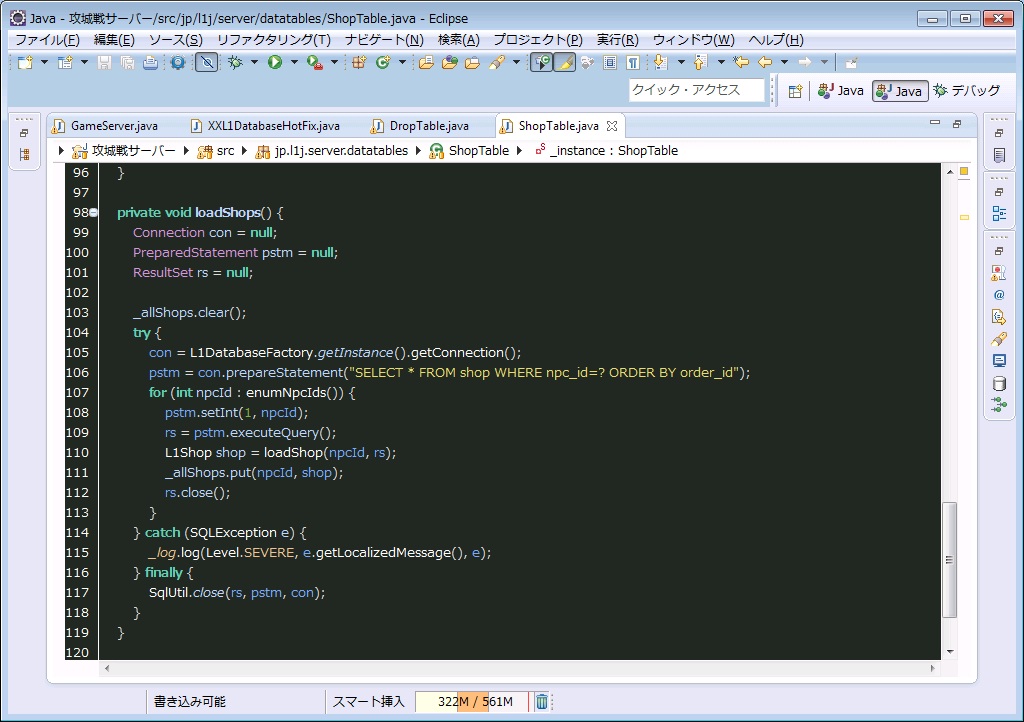Expand the breadcrumb arrow after src
Viewport: 1024px width, 722px height.
[x=244, y=151]
